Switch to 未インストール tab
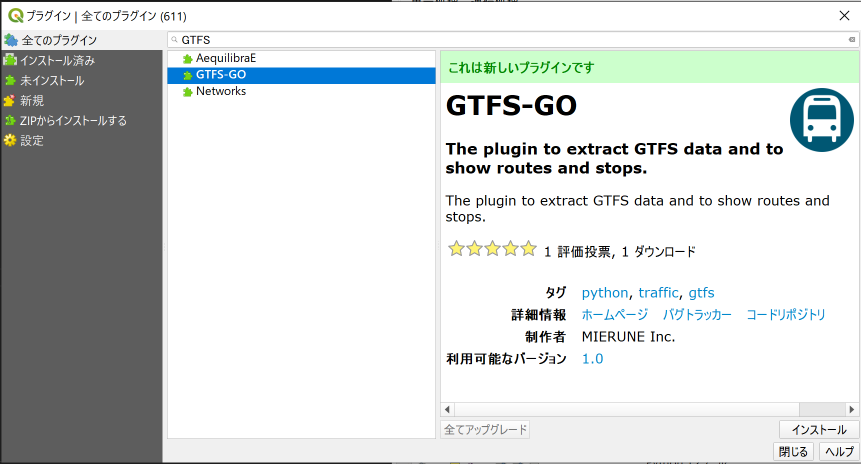Screen dimensions: 861x464 81,81
